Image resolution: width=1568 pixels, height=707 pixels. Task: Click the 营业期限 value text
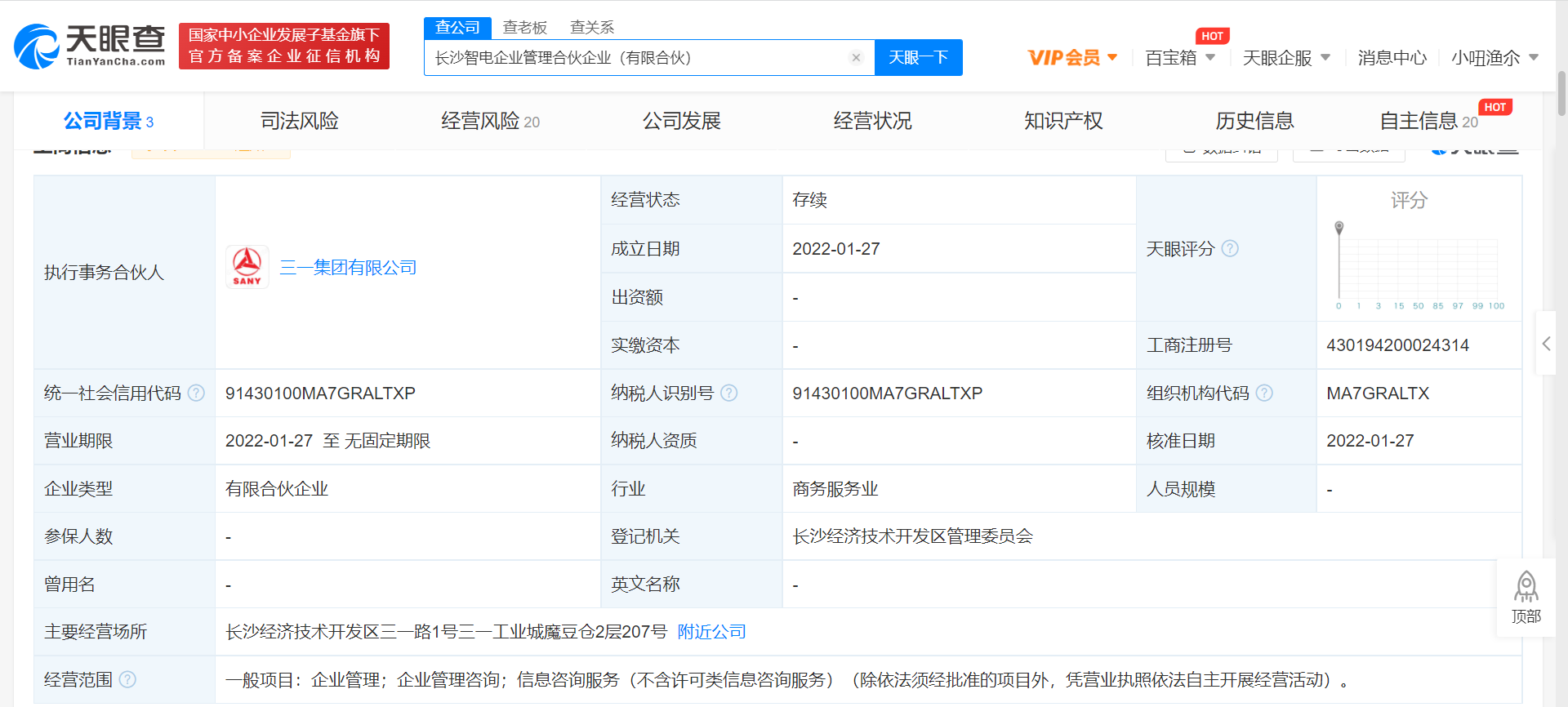(x=327, y=440)
